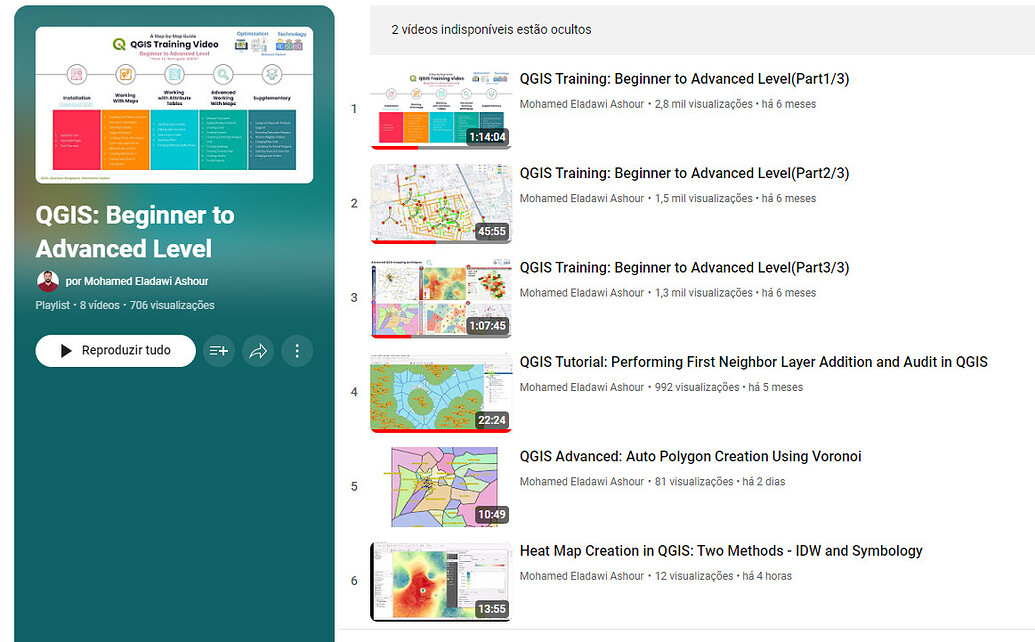The height and width of the screenshot is (642, 1035).
Task: Open QGIS Training Beginner to Advanced Part2/3
Action: click(683, 173)
